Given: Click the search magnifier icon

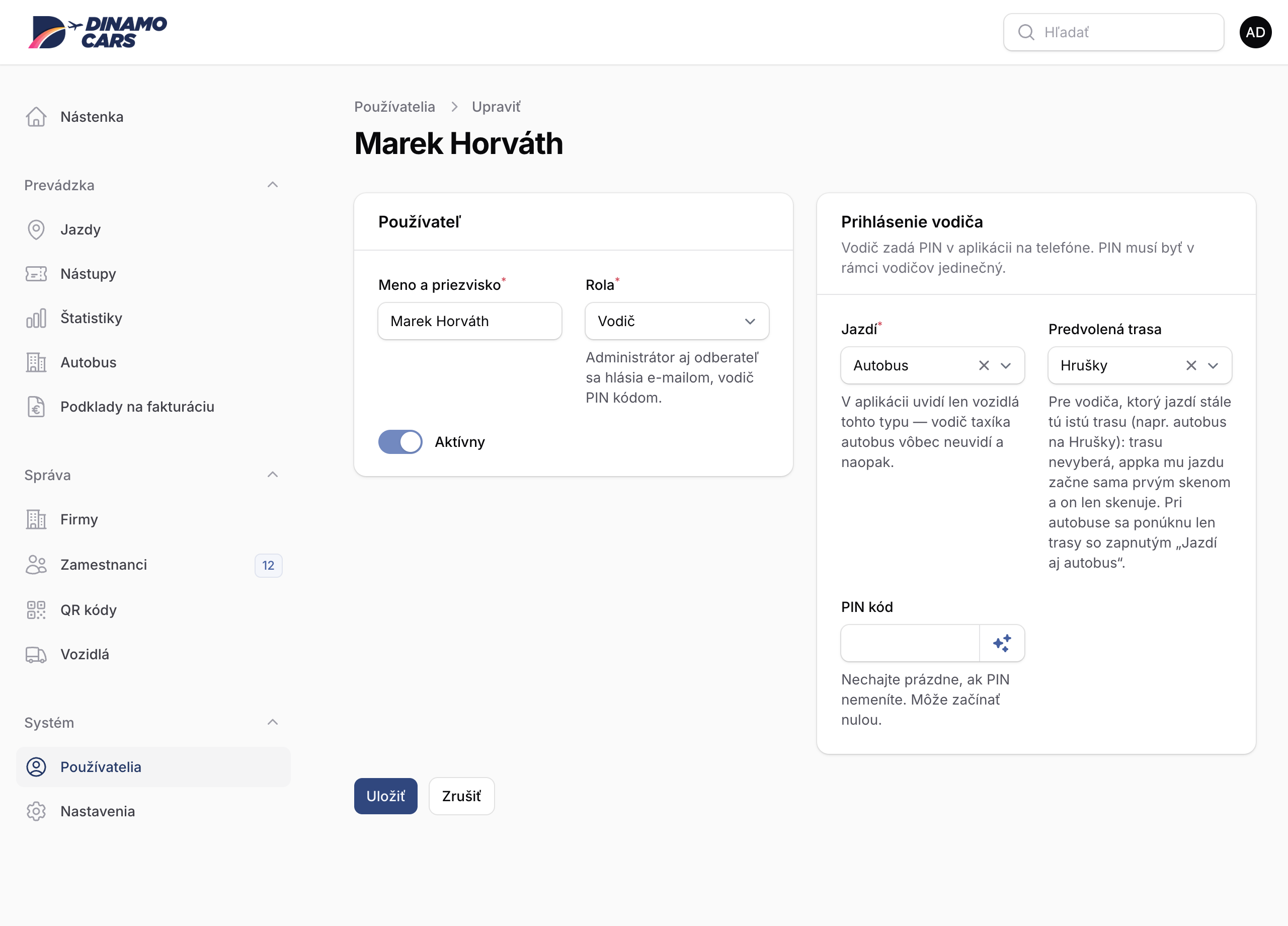Looking at the screenshot, I should 1026,32.
